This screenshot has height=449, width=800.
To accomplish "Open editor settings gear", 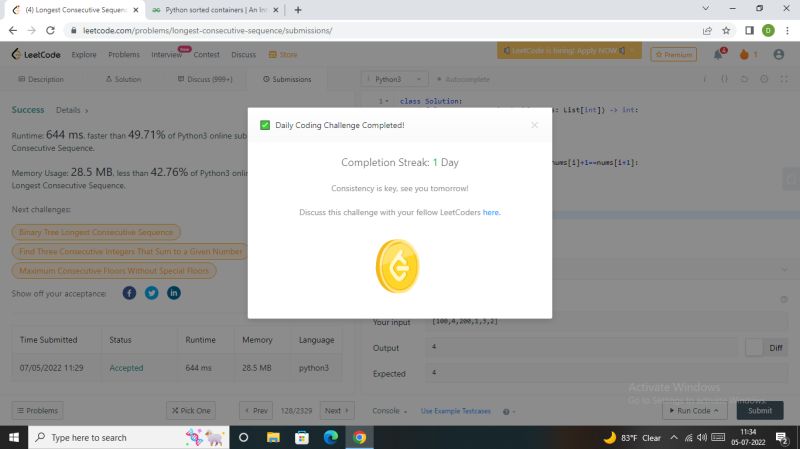I will coord(764,79).
